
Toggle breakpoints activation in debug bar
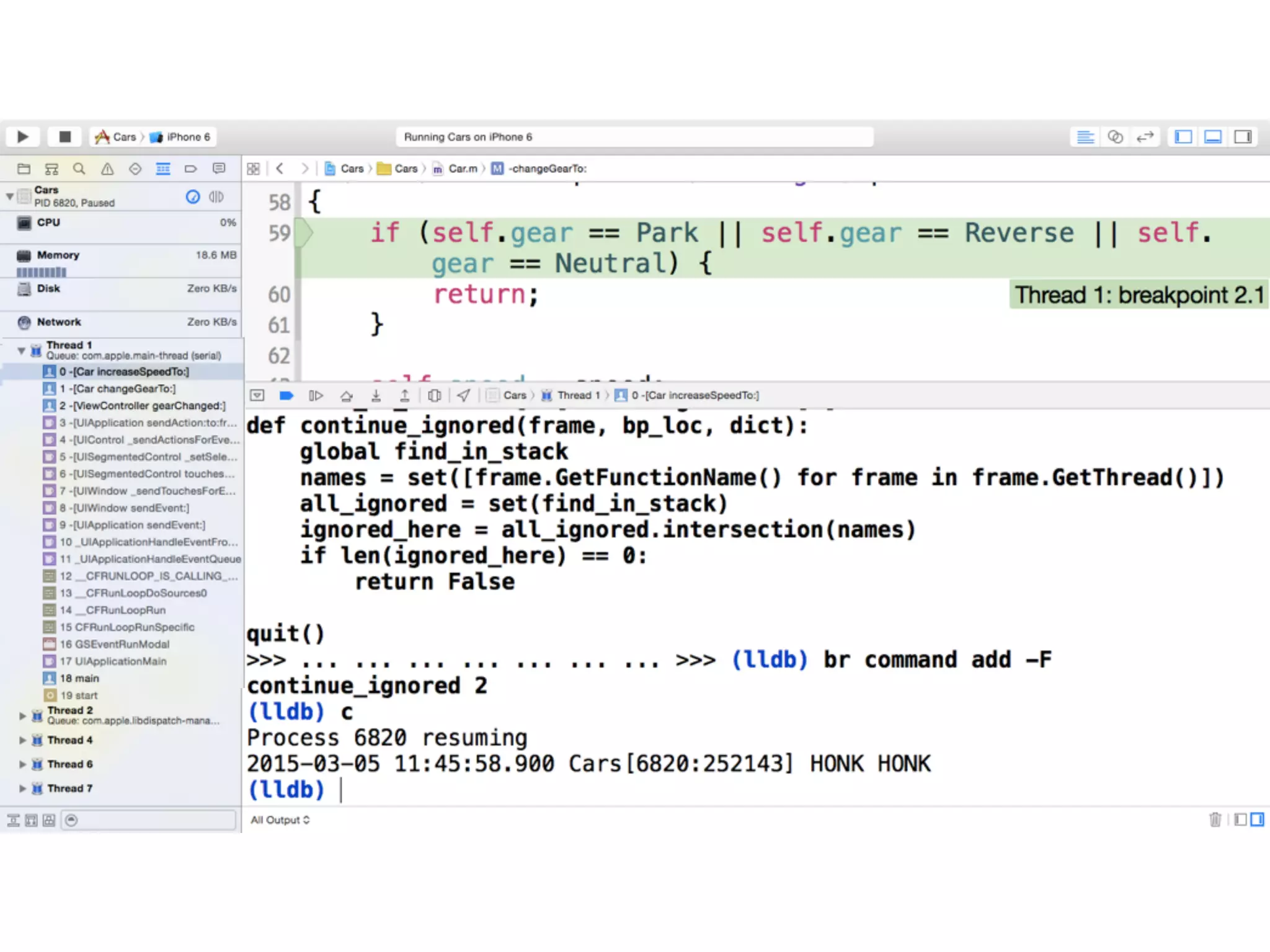click(286, 395)
